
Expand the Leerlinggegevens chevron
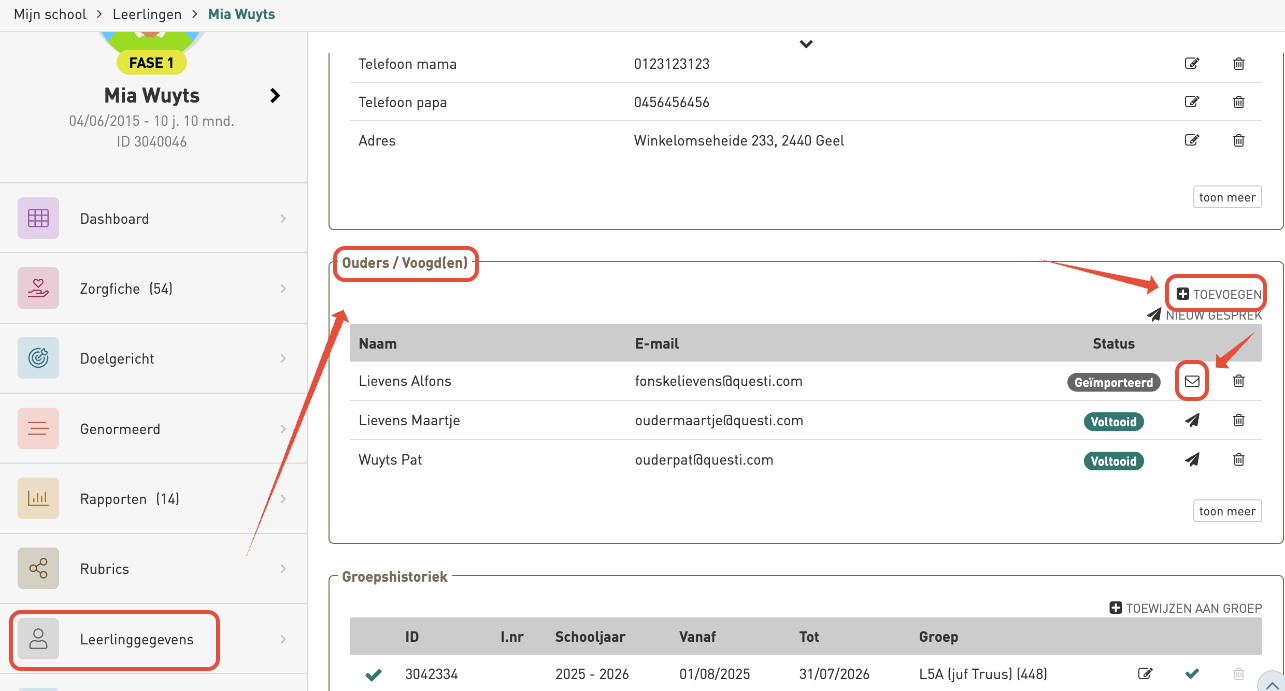click(283, 639)
